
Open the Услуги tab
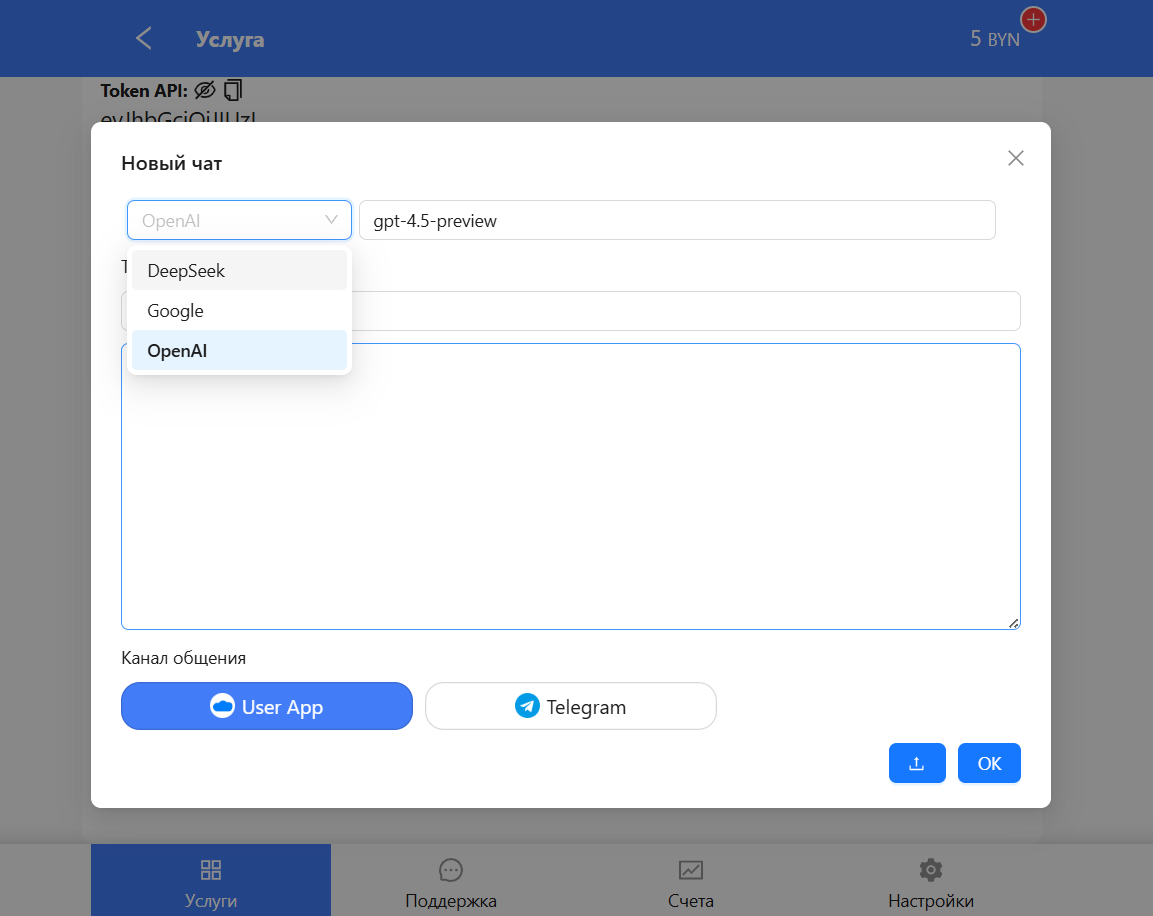(211, 880)
